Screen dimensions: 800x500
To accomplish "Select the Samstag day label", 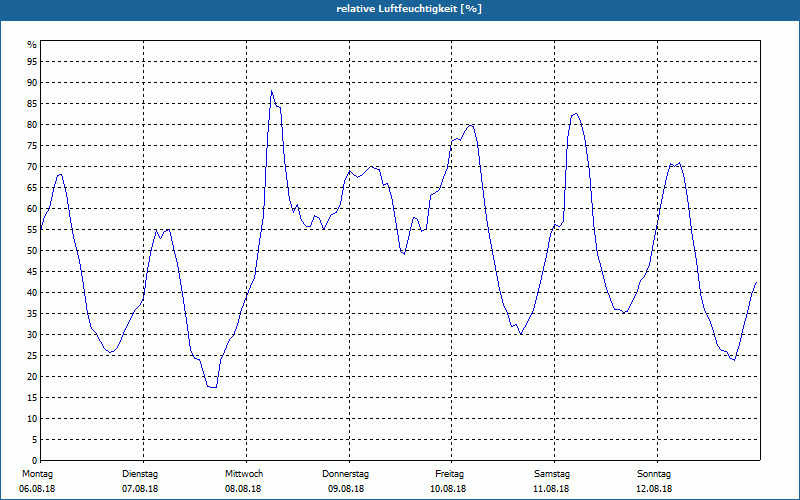I will coord(552,474).
